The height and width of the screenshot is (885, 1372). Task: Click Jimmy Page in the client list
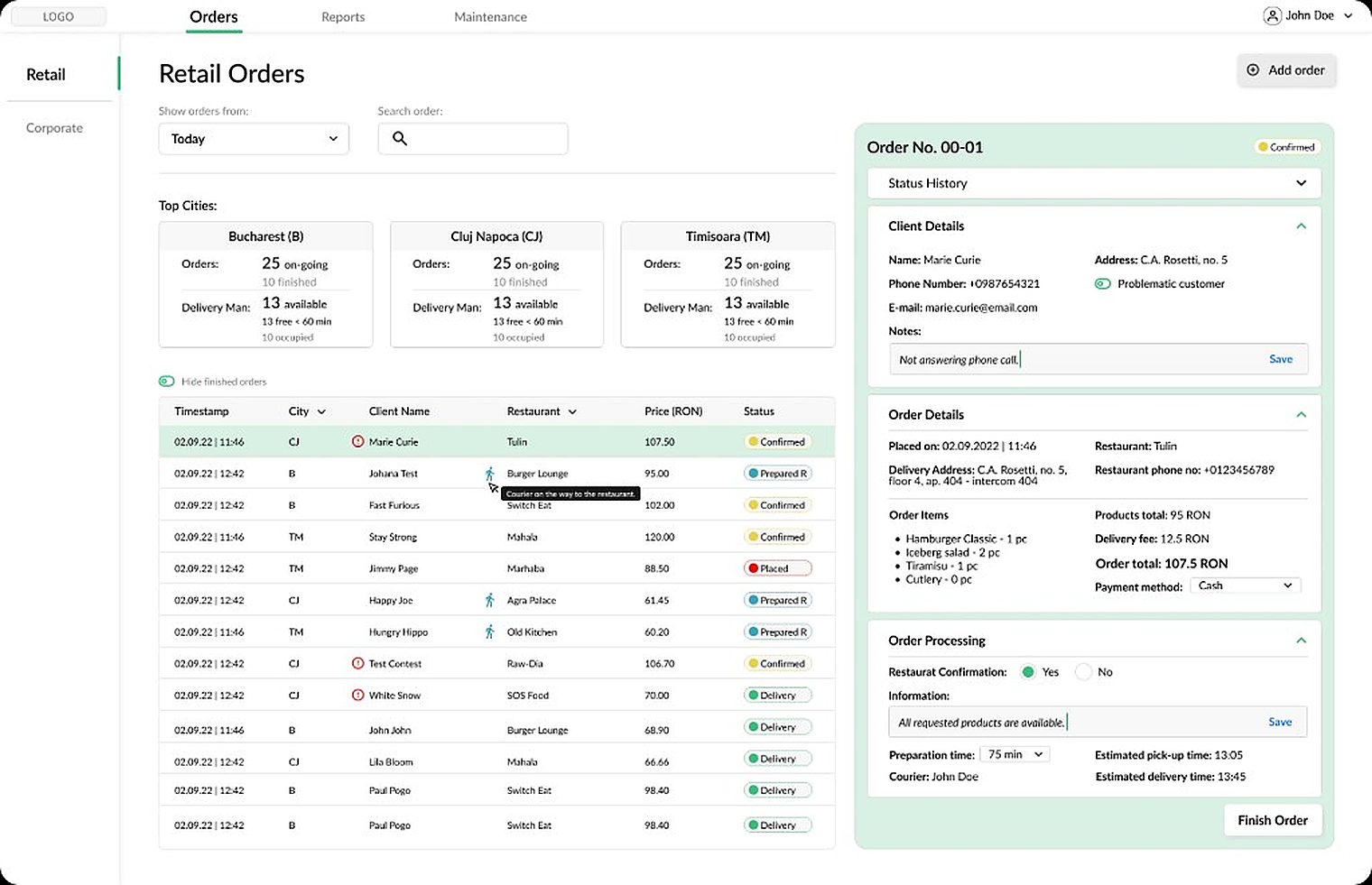(394, 568)
